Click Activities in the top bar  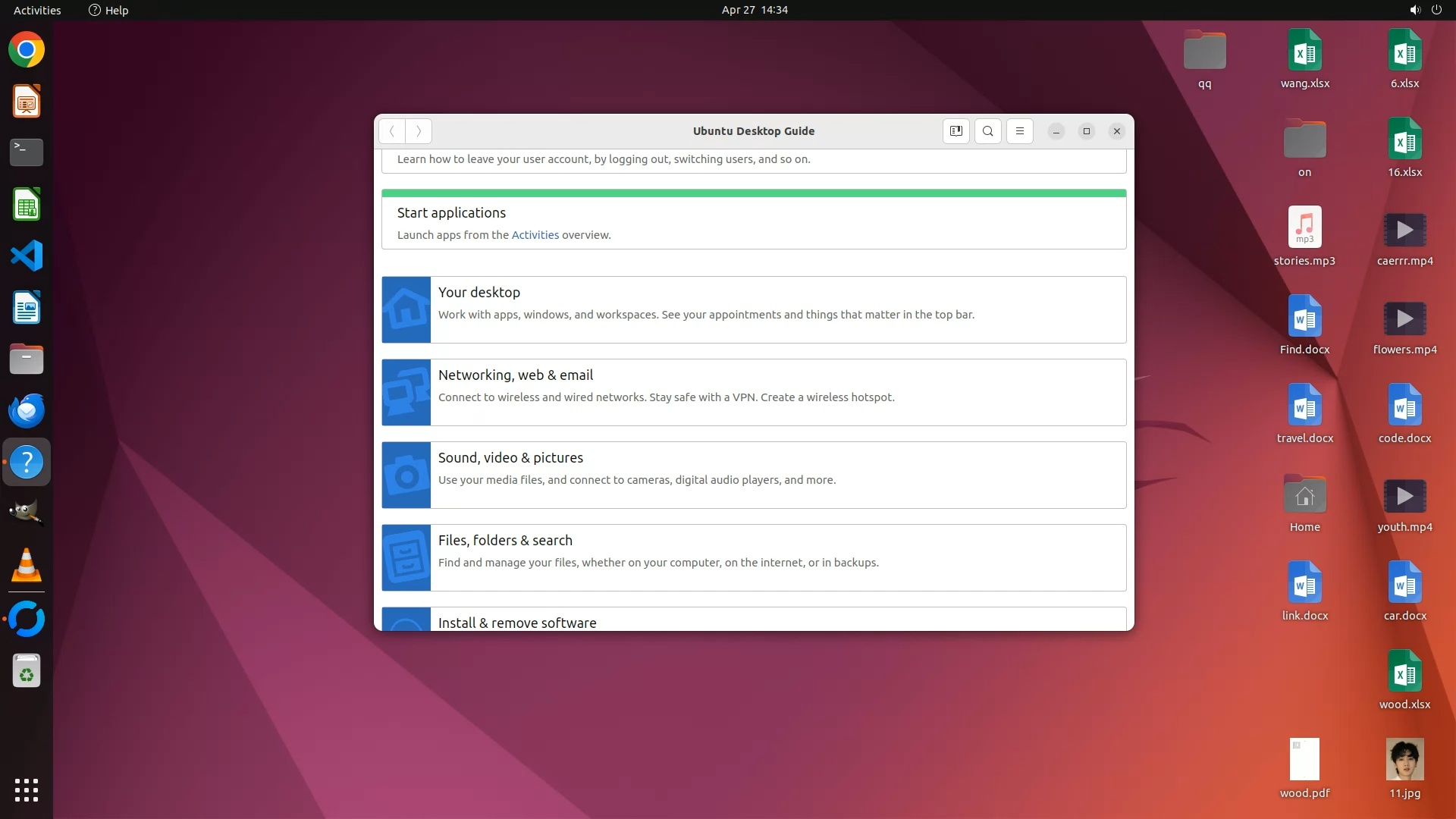click(x=37, y=10)
